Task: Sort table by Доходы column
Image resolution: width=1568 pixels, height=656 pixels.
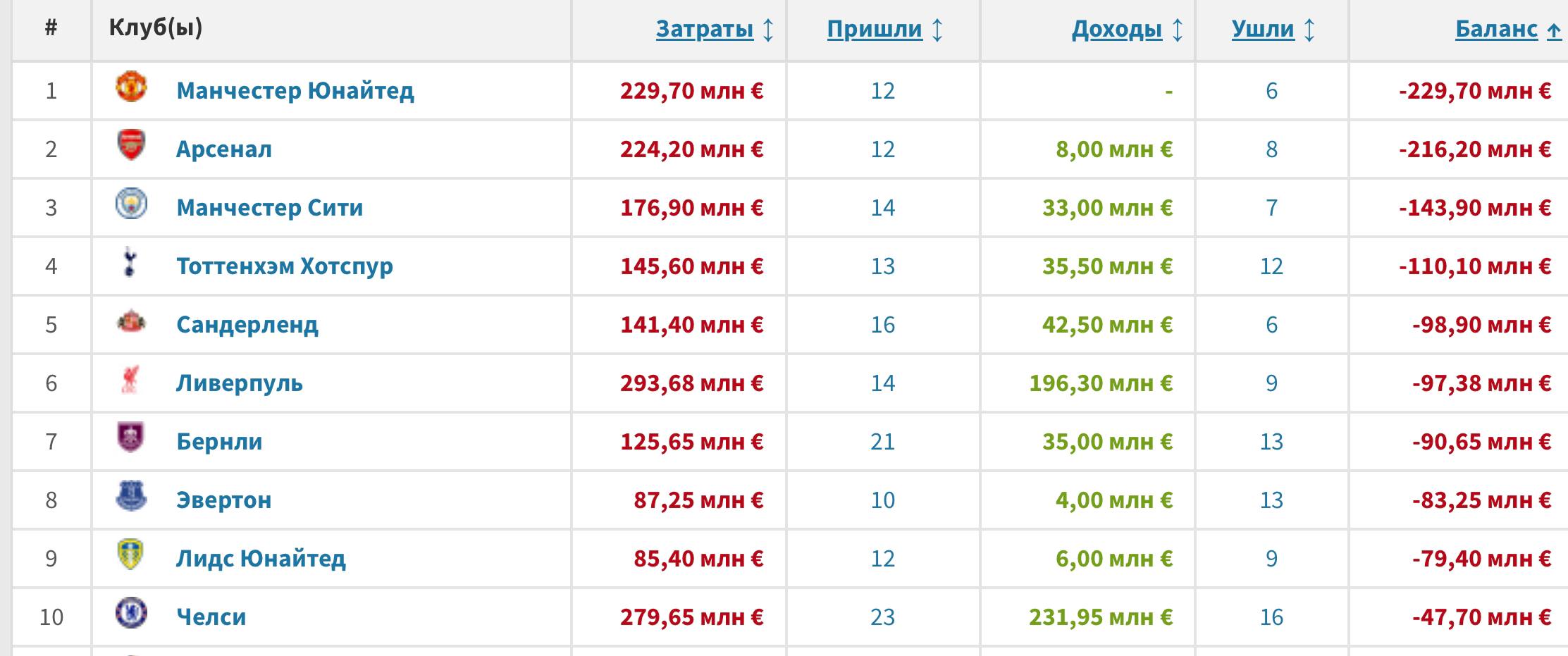Action: click(1117, 29)
